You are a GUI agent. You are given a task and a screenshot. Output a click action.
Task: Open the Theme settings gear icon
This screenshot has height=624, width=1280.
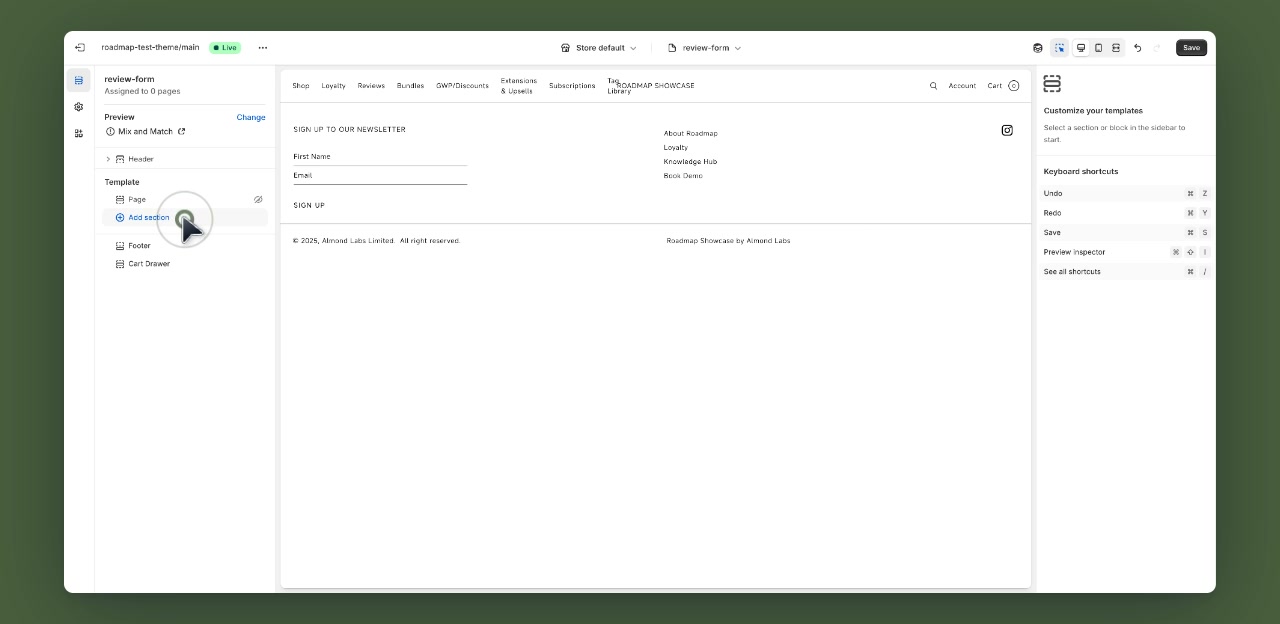[79, 107]
